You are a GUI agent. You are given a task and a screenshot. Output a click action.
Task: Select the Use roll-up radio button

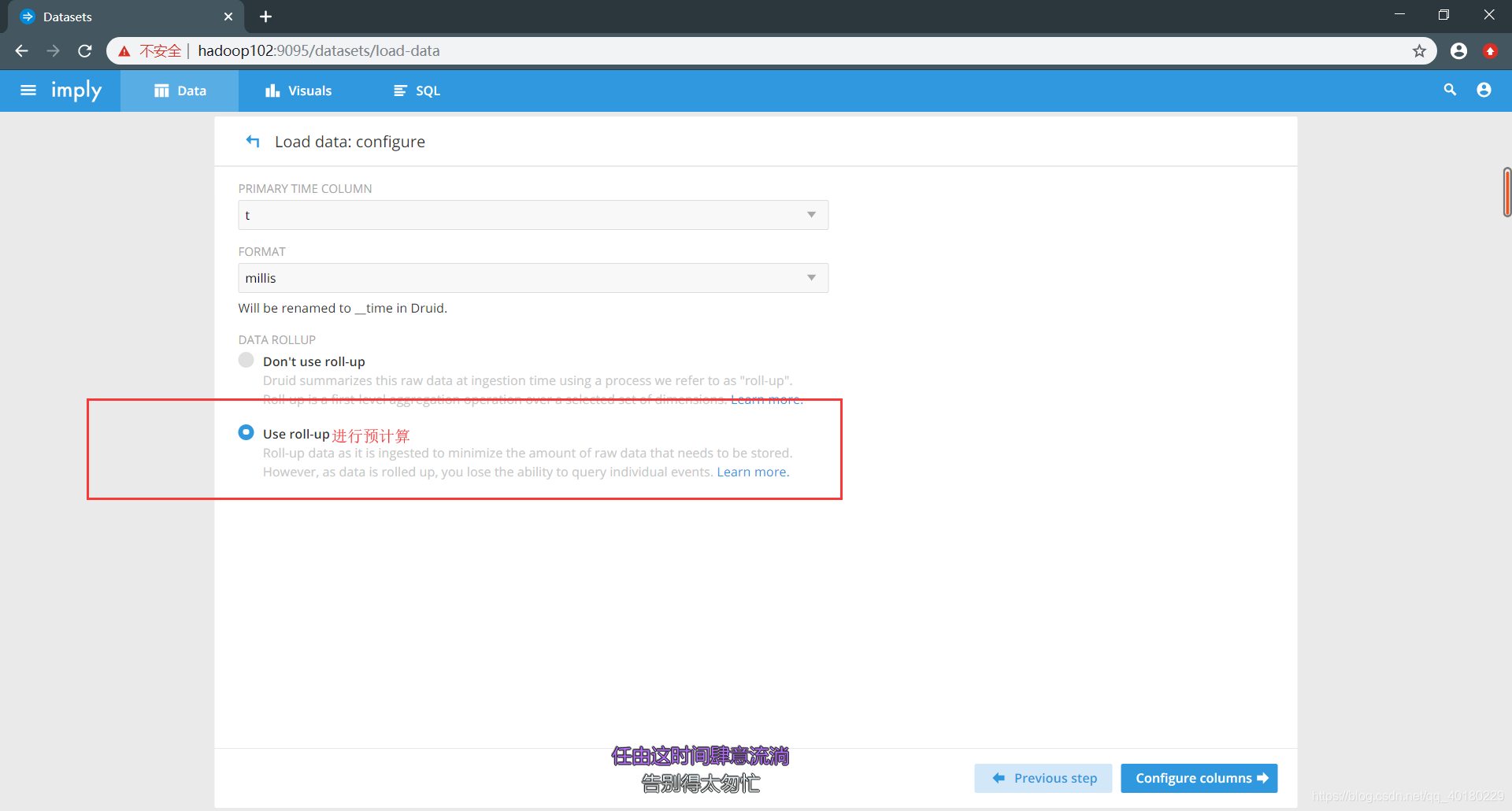coord(246,432)
